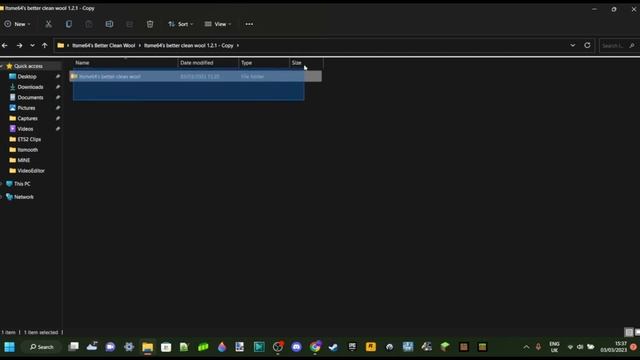Click the Paste clipboard icon
The width and height of the screenshot is (640, 360).
89,24
